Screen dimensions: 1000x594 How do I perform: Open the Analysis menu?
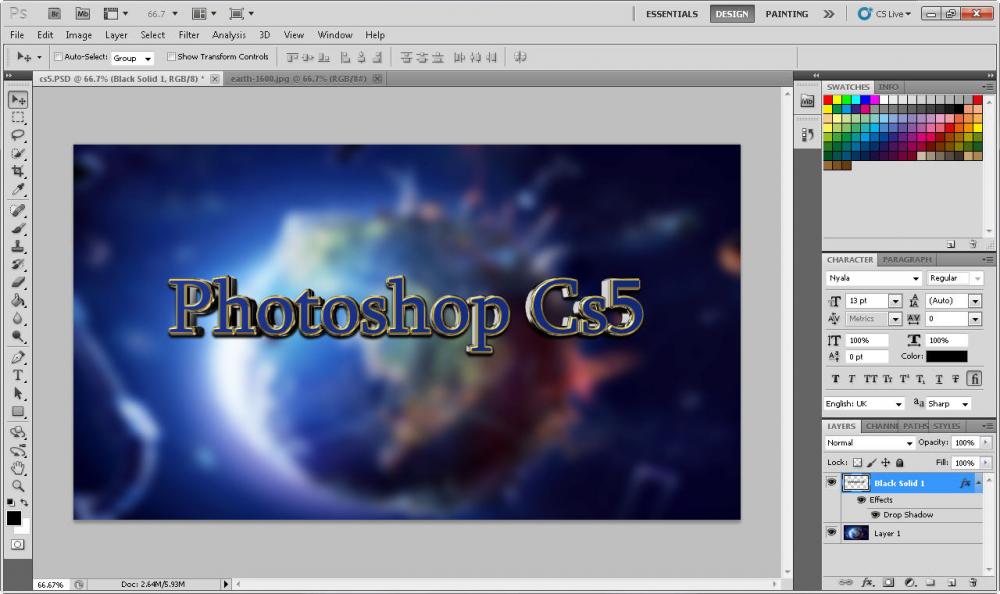(229, 35)
